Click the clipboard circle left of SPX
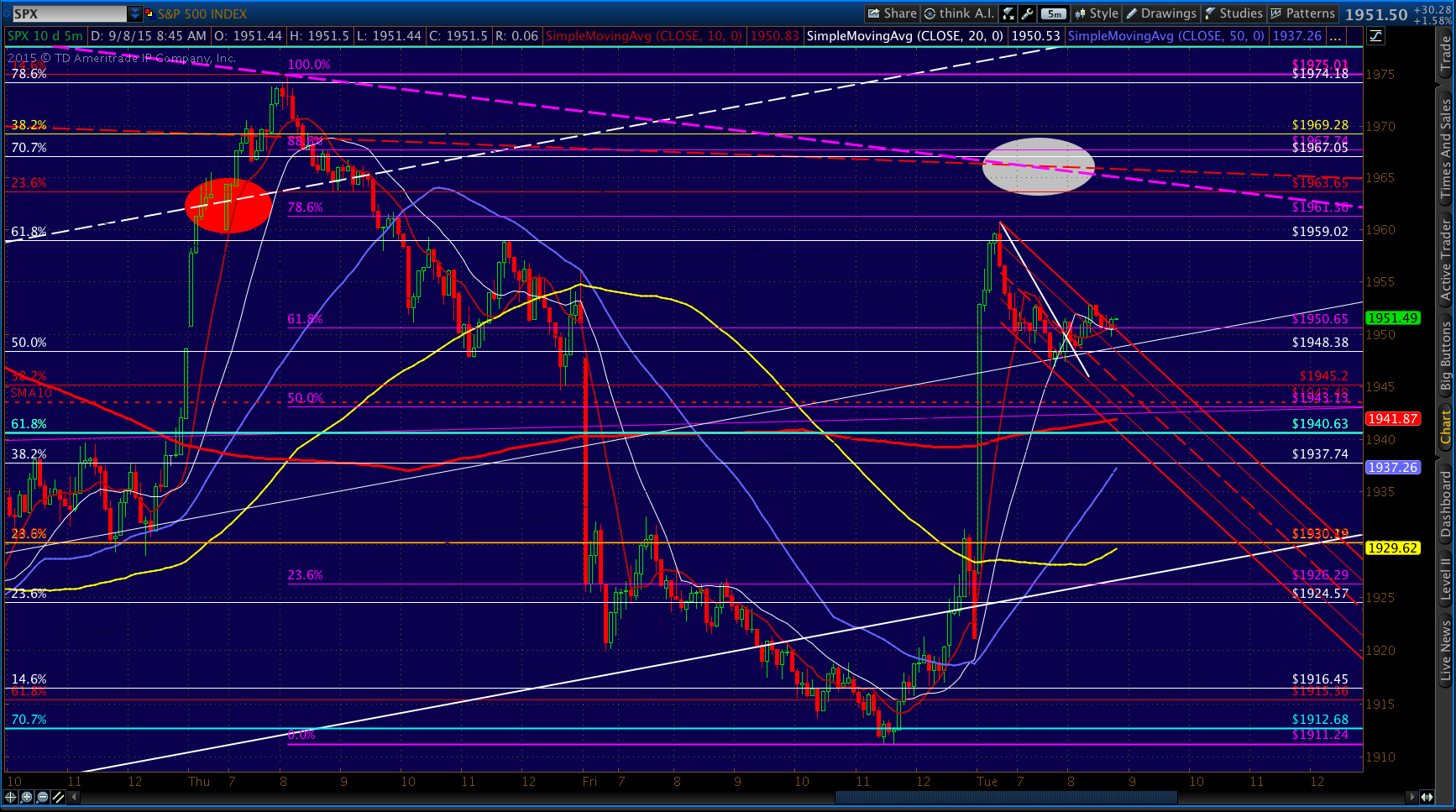 coord(7,13)
